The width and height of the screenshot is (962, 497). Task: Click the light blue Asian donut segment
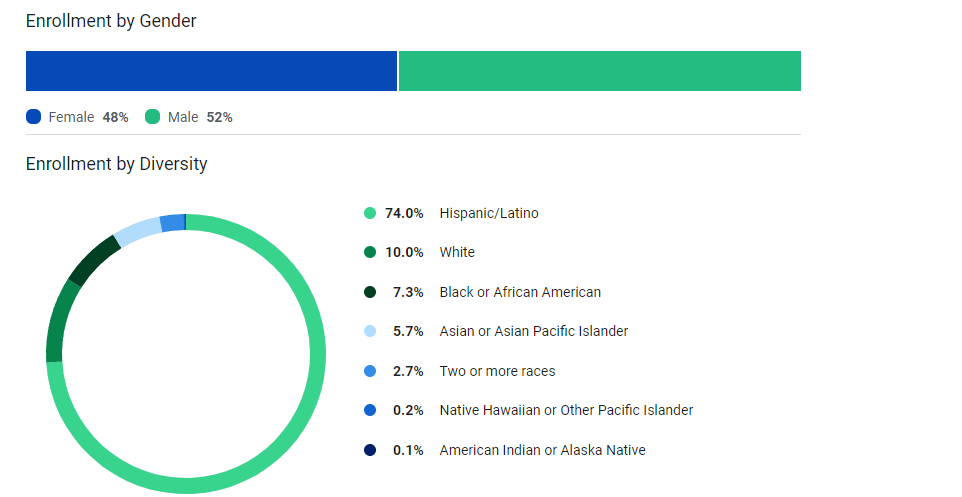coord(137,231)
